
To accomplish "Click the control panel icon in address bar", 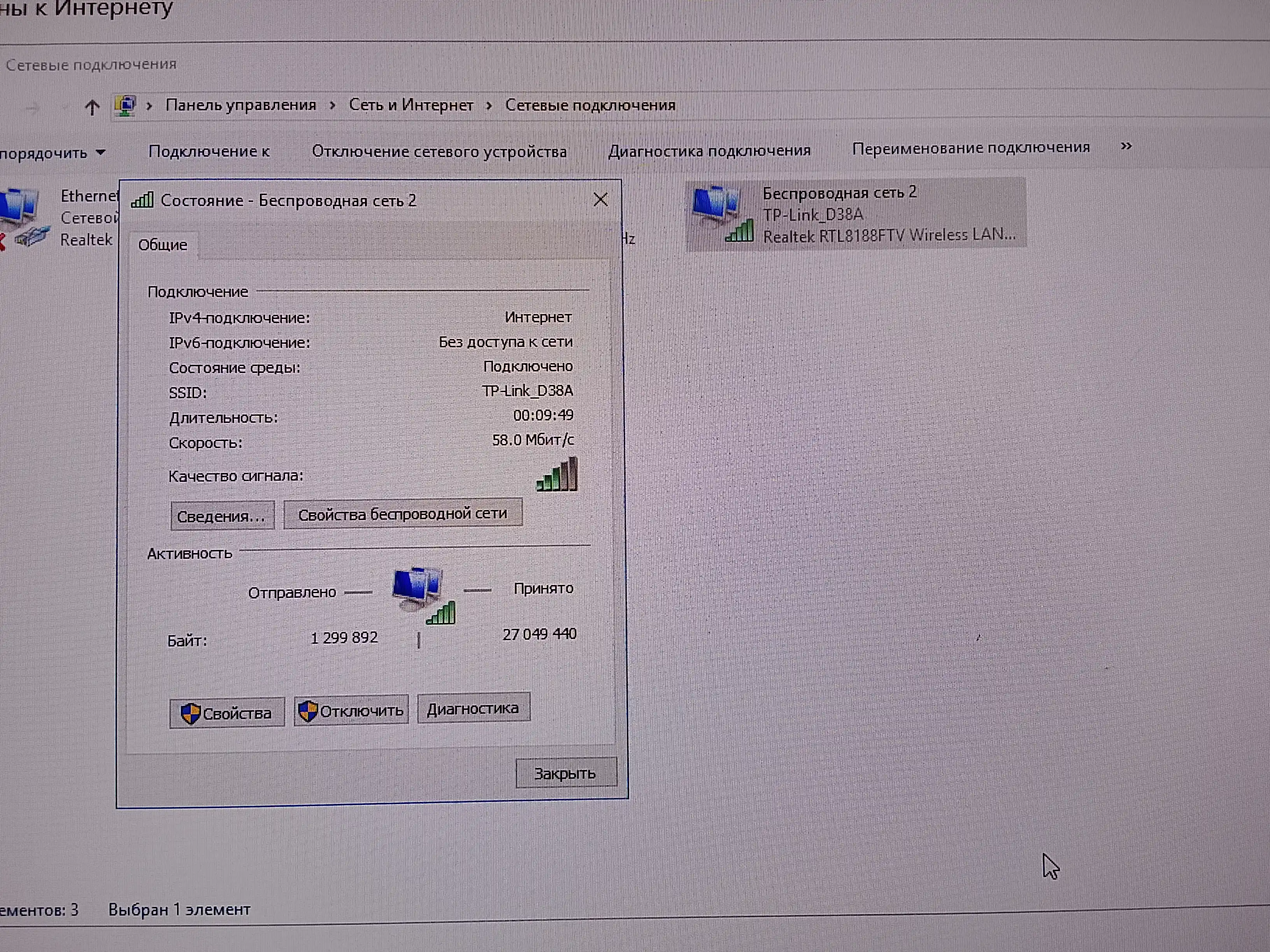I will point(125,106).
